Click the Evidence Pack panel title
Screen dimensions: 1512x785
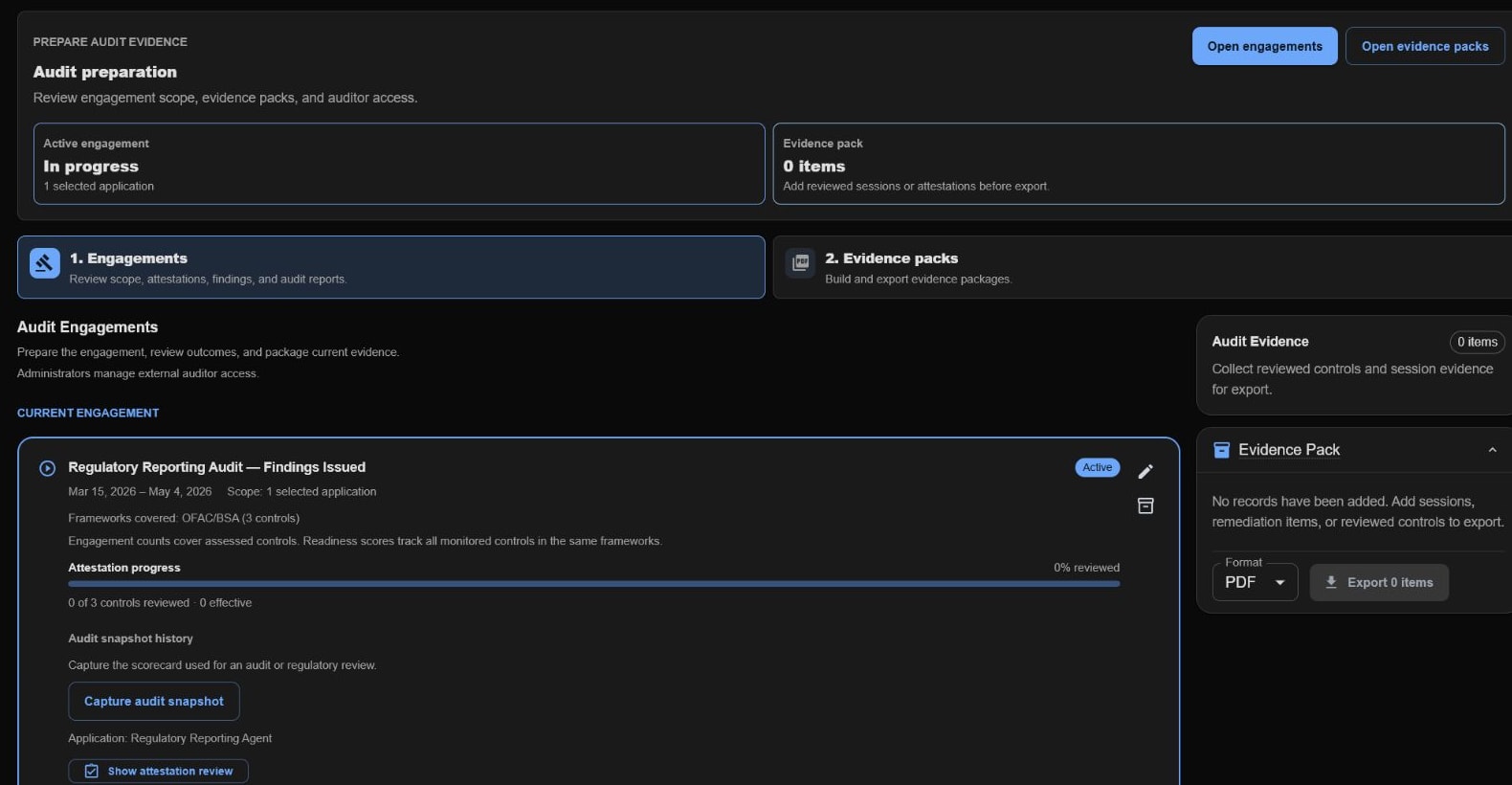1289,450
